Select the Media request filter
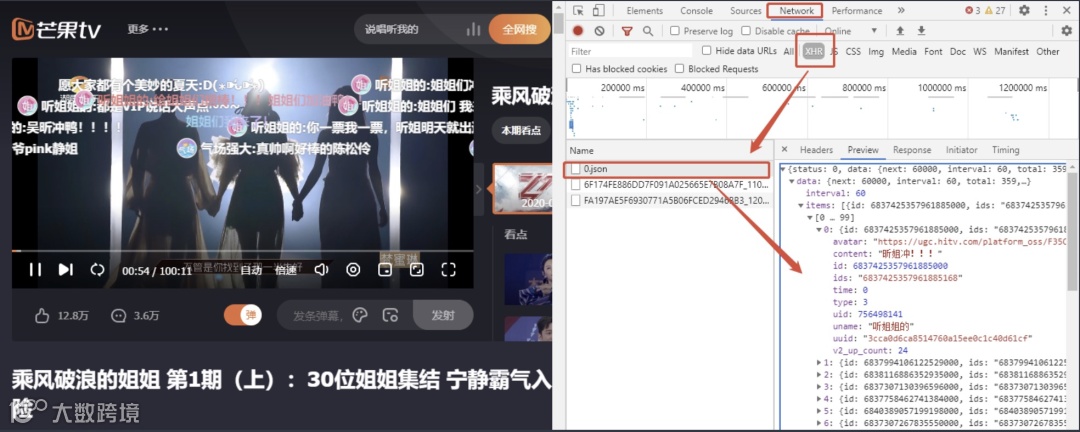This screenshot has height=432, width=1080. point(904,52)
